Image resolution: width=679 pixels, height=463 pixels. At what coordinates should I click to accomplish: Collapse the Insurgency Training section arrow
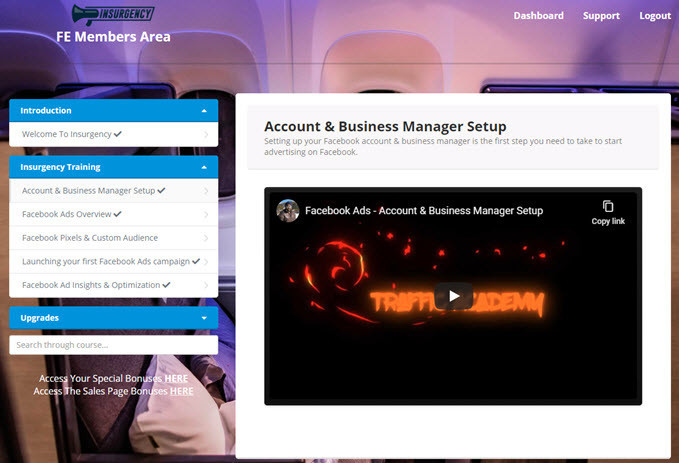coord(204,167)
